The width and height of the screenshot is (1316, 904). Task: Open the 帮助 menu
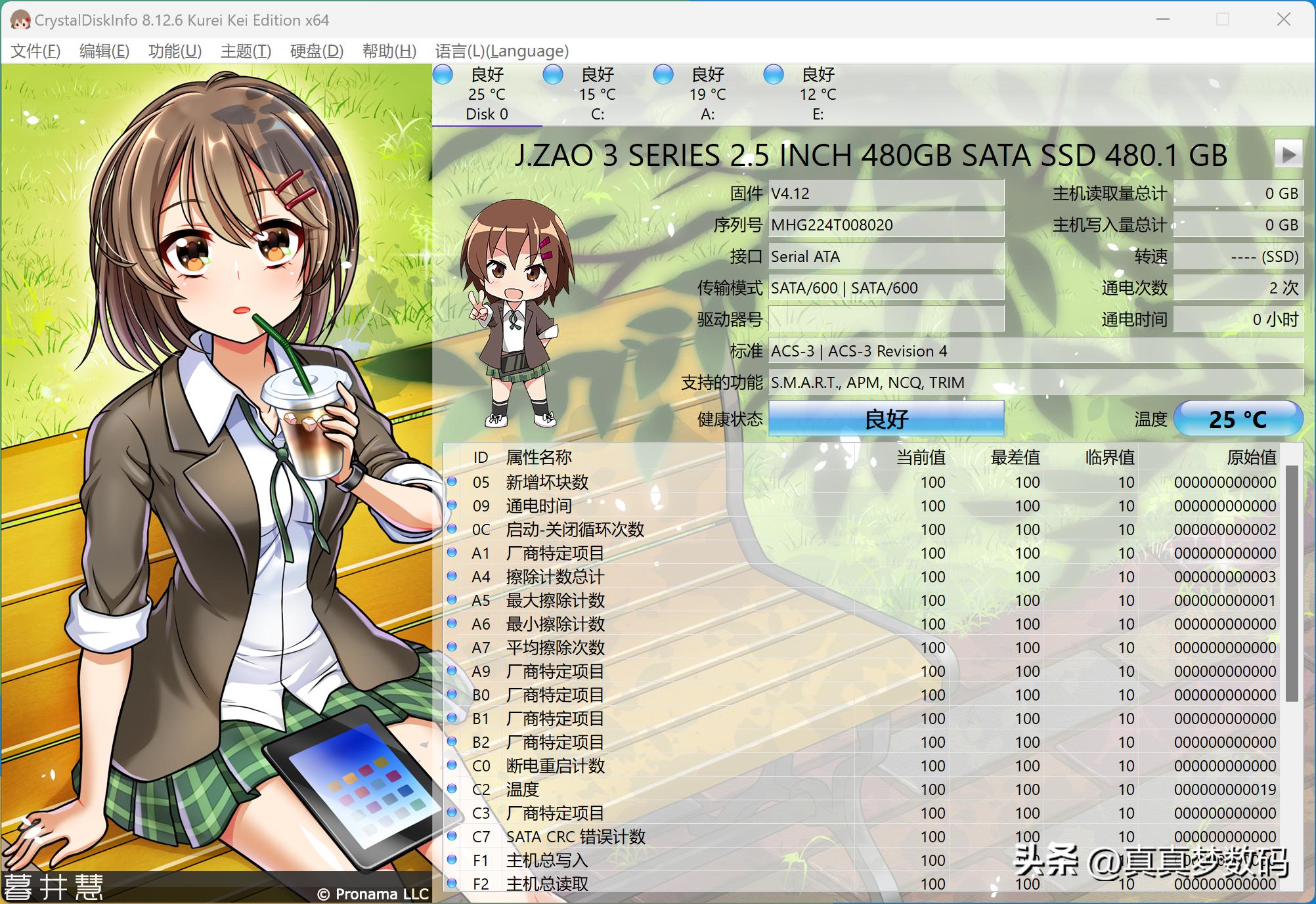(389, 51)
